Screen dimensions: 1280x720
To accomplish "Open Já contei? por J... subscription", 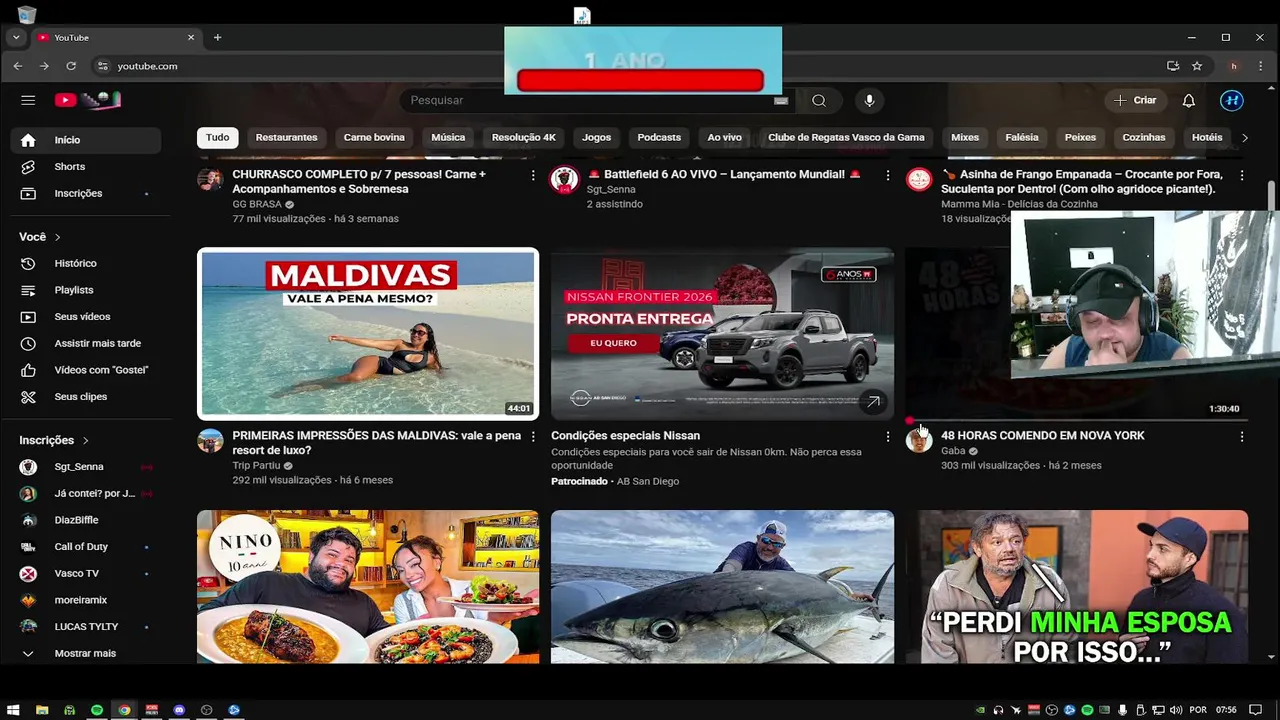I will [x=86, y=493].
